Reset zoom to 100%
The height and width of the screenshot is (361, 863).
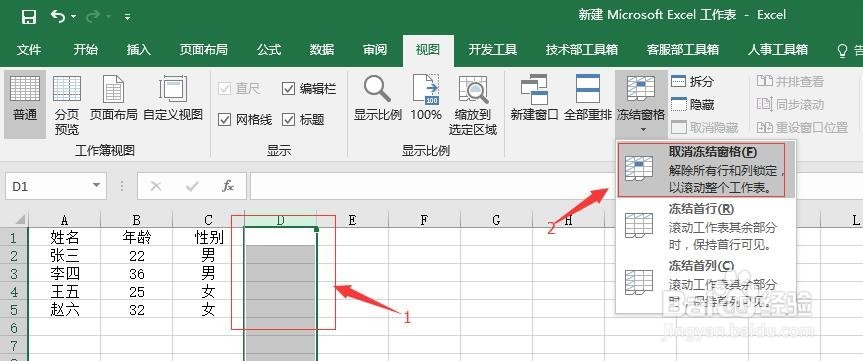(x=425, y=98)
